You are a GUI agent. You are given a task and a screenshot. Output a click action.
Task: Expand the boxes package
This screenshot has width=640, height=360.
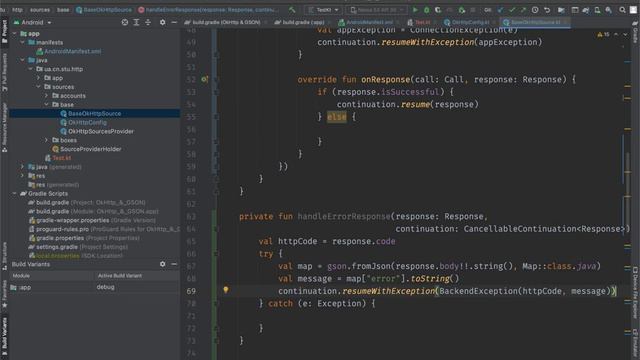[x=46, y=140]
